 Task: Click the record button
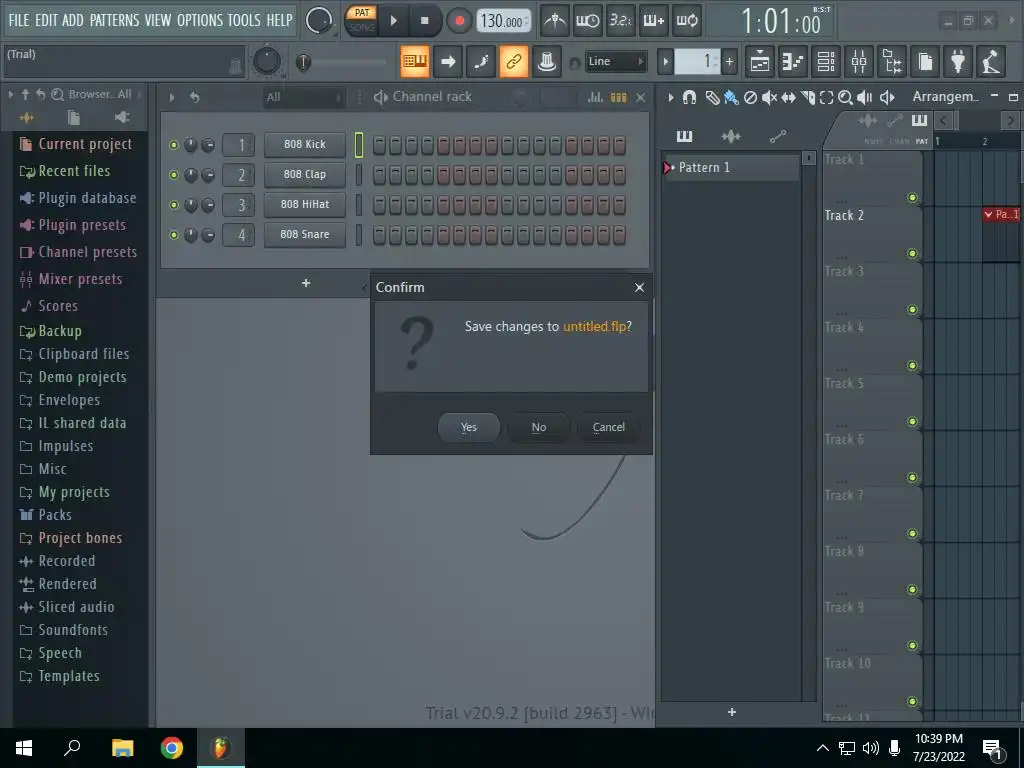(x=459, y=21)
